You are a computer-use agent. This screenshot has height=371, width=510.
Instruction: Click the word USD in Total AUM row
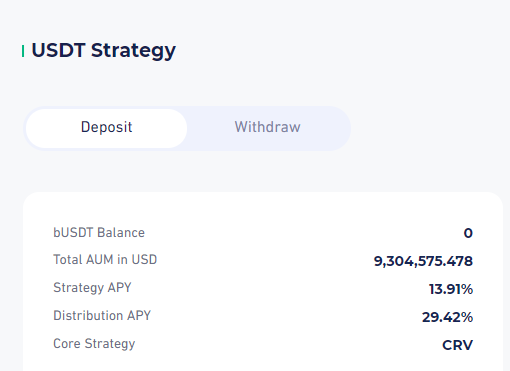tap(144, 260)
